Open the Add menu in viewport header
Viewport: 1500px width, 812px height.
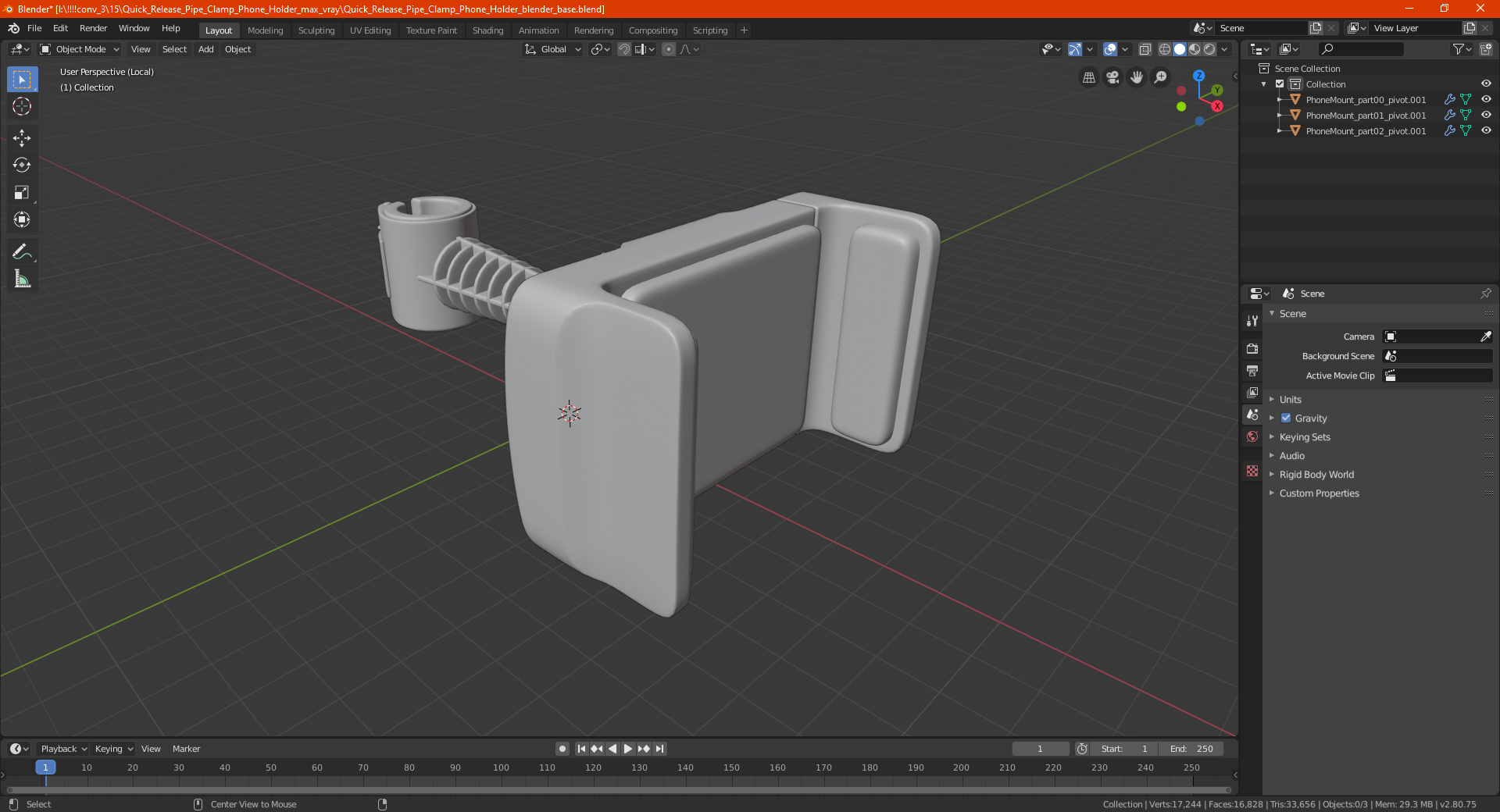tap(205, 49)
